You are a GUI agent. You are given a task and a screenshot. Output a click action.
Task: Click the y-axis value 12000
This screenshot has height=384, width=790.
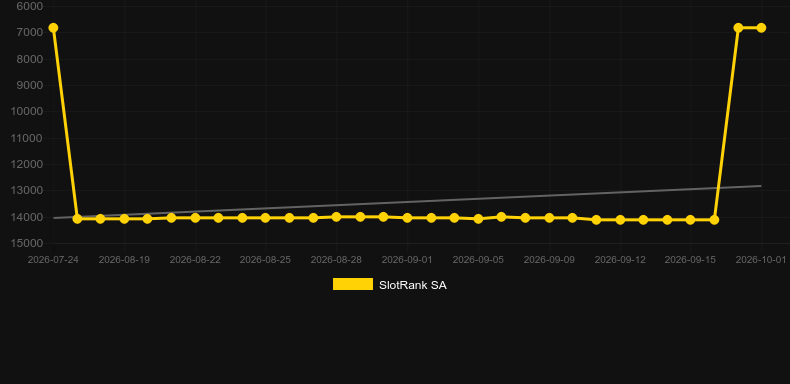(x=27, y=164)
